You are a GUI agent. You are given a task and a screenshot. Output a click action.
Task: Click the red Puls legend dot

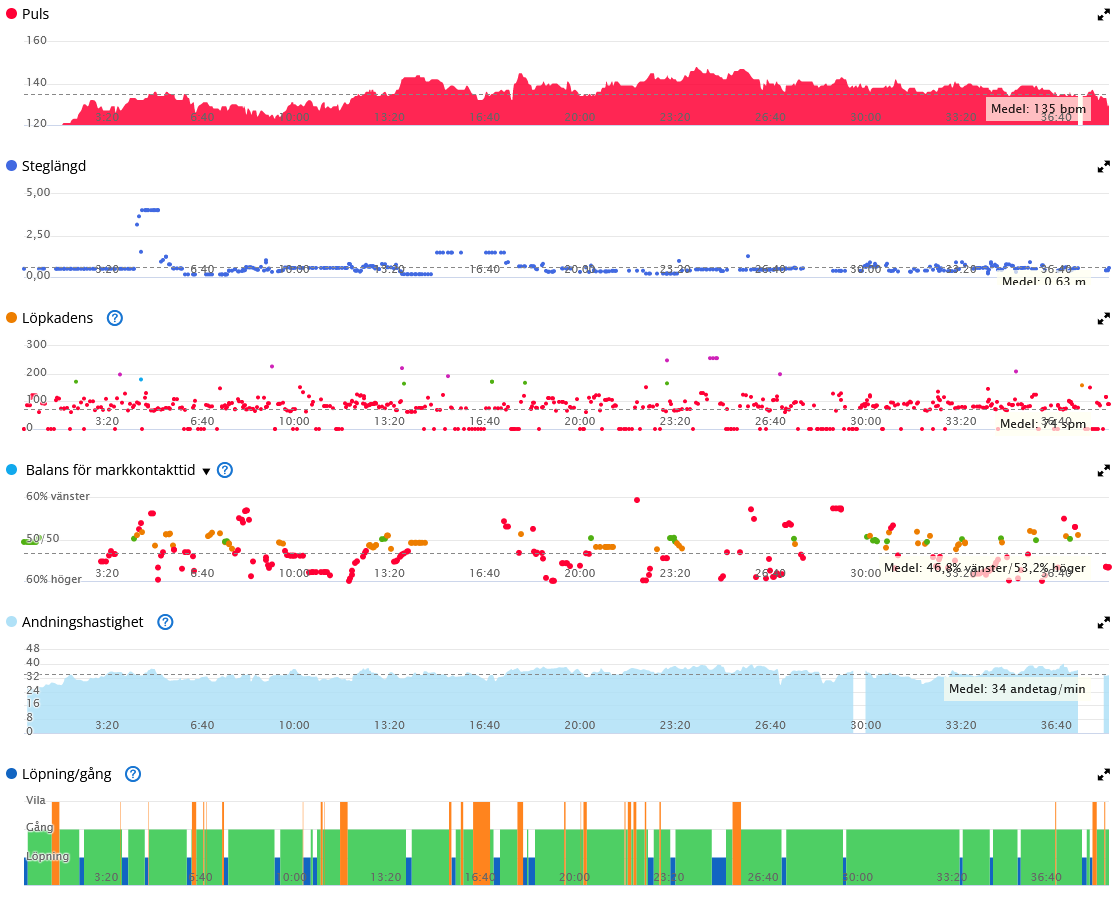(11, 14)
